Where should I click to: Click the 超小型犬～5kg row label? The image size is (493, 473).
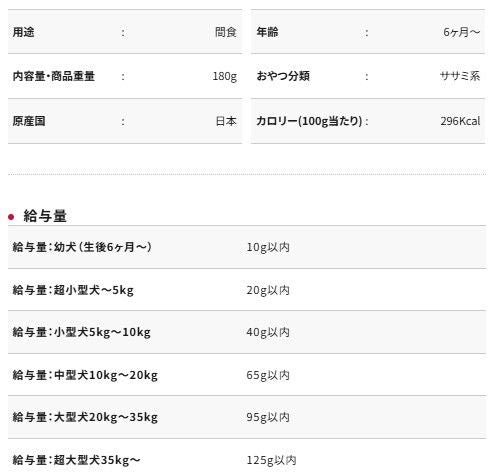[x=73, y=290]
